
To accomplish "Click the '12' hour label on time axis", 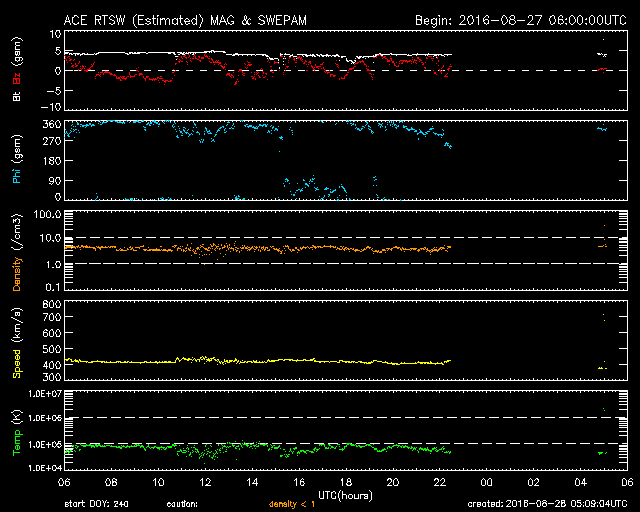I will coord(205,483).
